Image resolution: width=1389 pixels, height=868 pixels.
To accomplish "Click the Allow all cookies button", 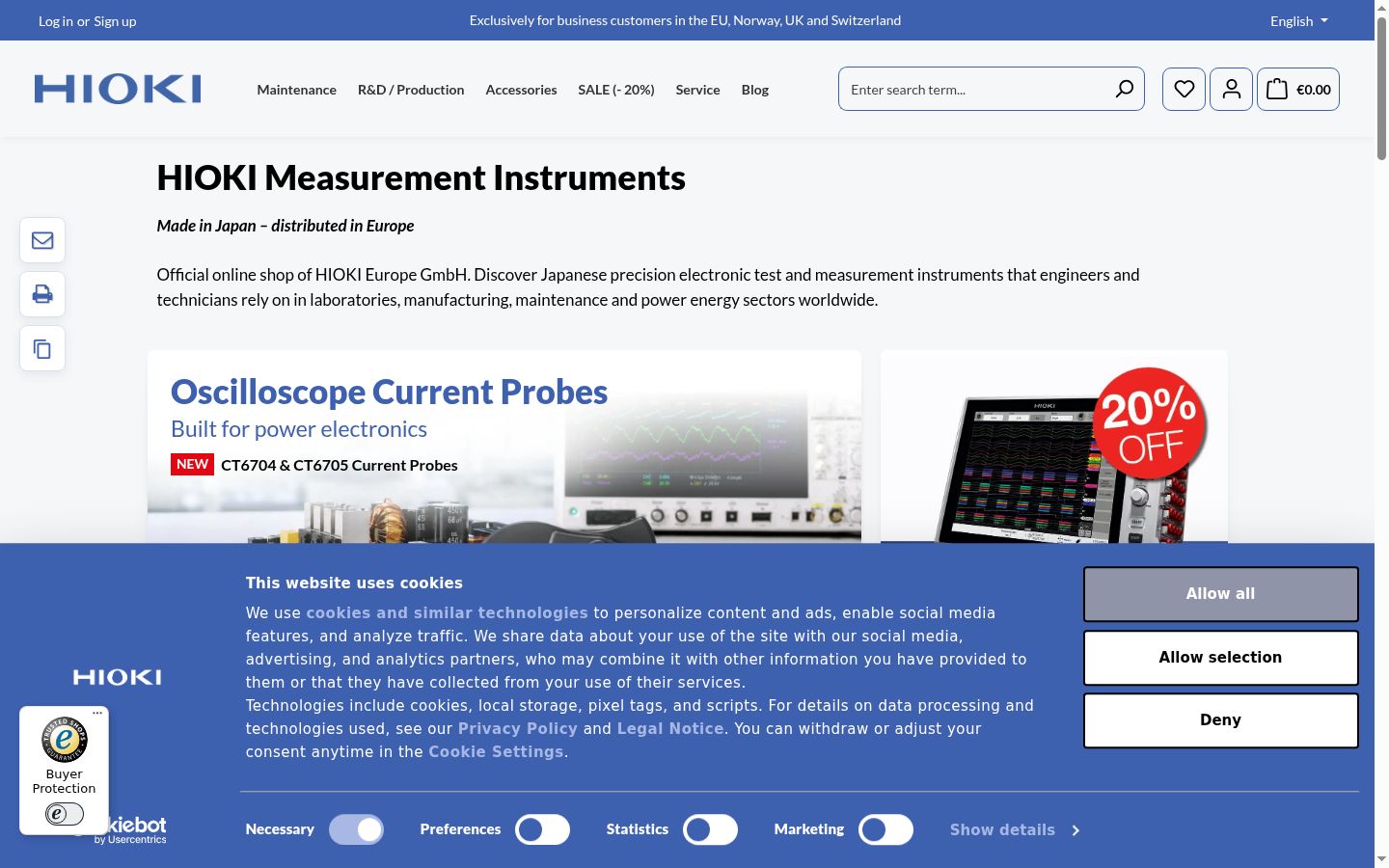I will (1220, 594).
